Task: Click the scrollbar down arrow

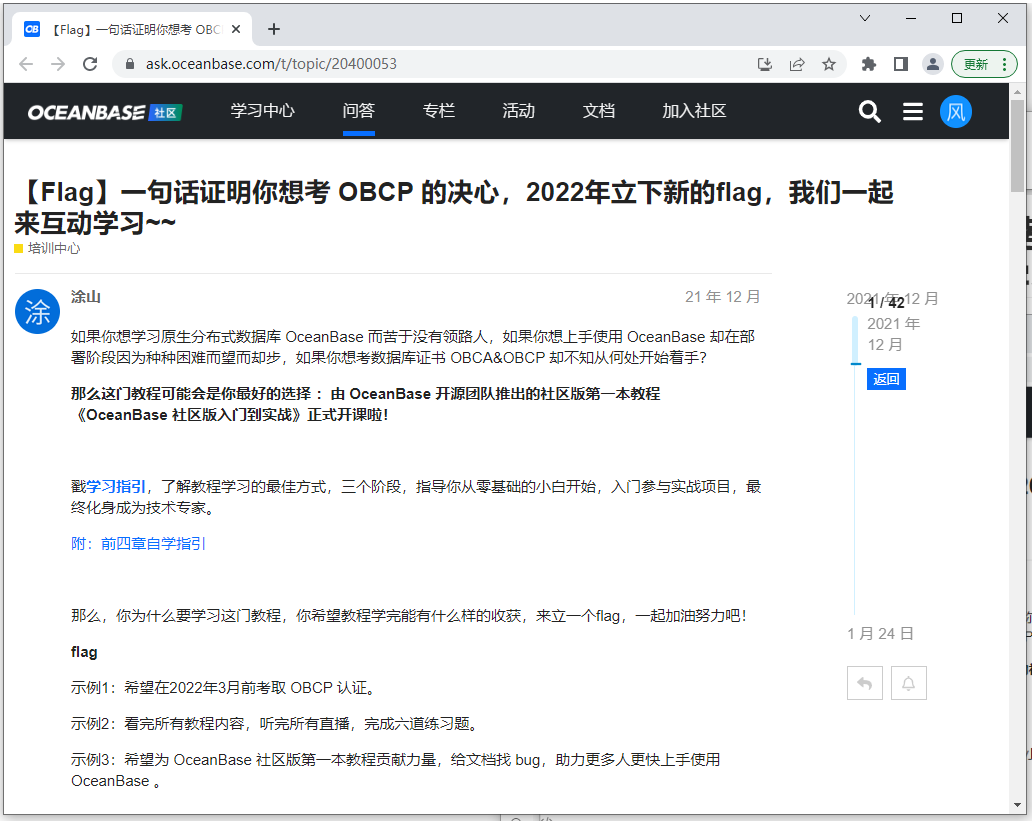Action: pyautogui.click(x=1017, y=805)
